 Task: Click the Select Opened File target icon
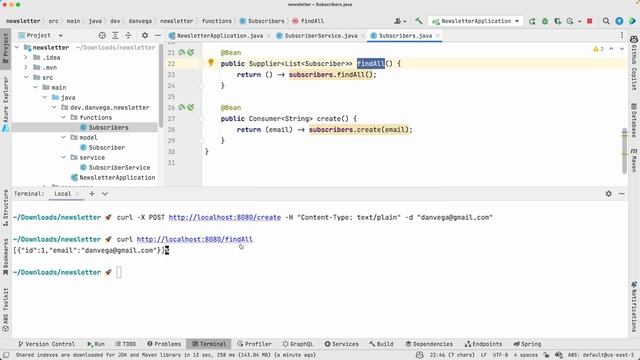click(102, 36)
